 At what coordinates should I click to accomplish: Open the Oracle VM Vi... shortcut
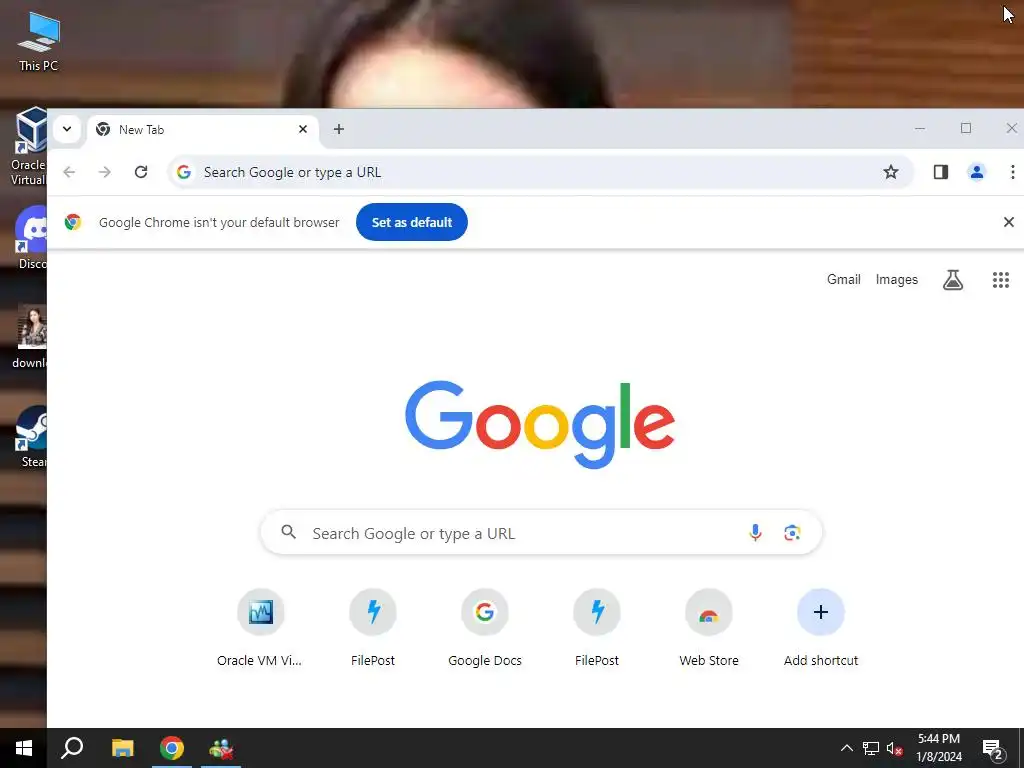260,628
